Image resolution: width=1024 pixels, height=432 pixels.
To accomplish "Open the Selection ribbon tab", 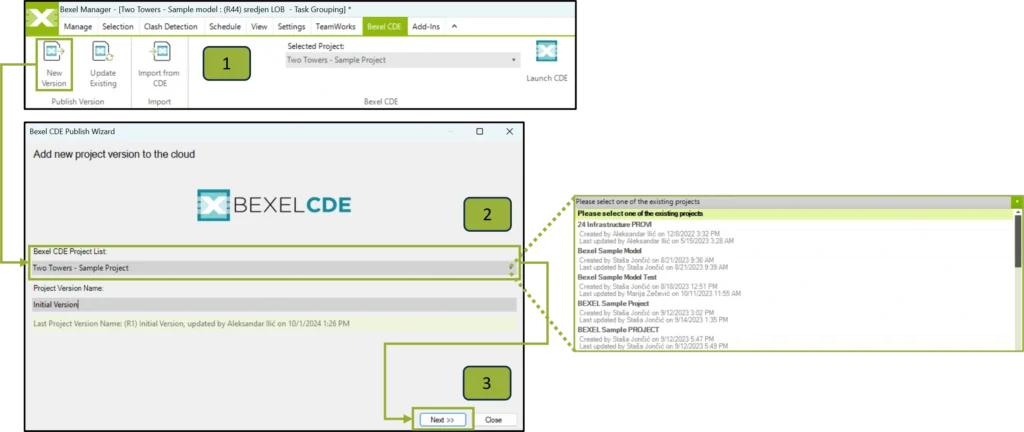I will pyautogui.click(x=118, y=27).
